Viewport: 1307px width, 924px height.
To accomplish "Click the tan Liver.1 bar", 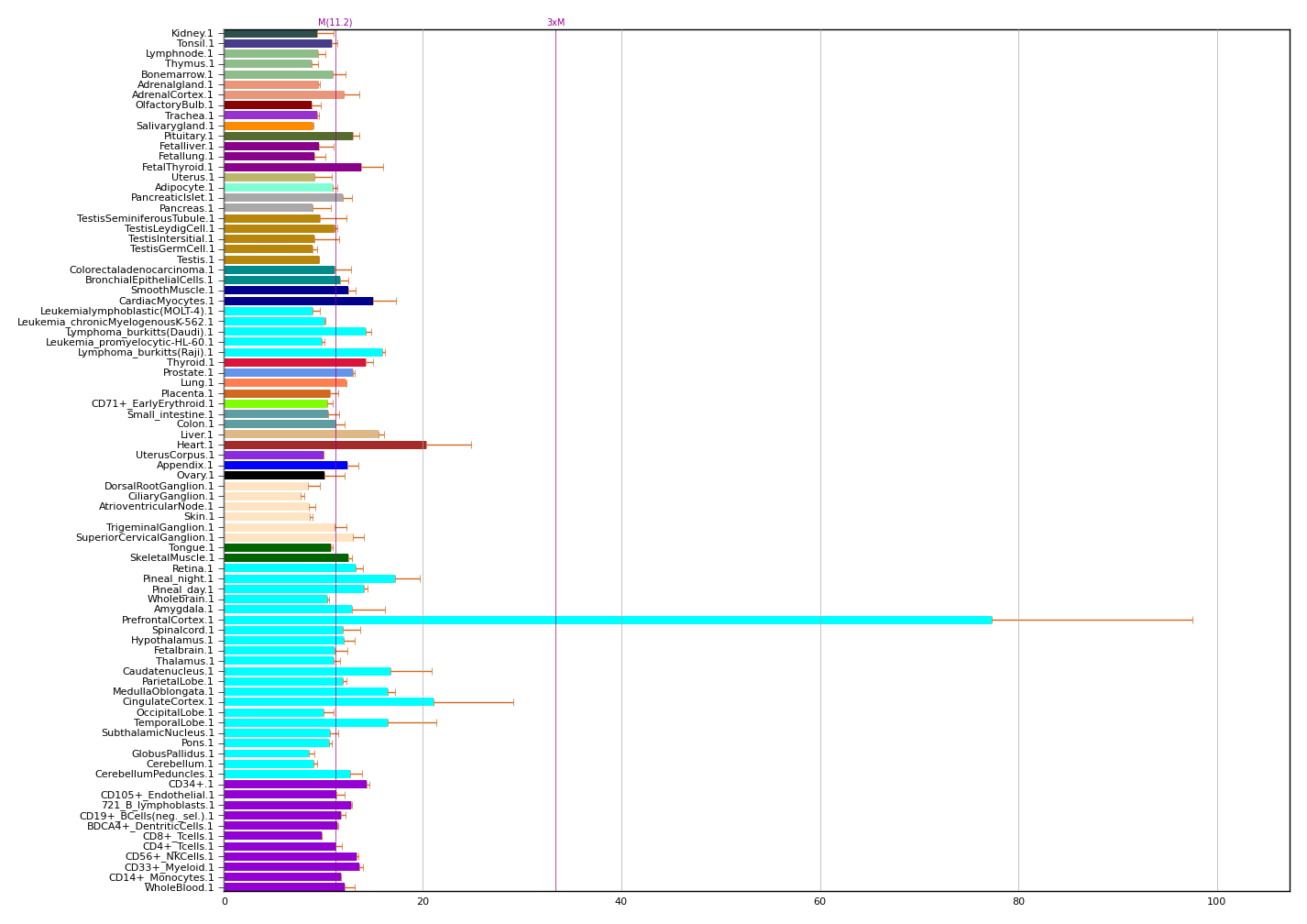I will (301, 434).
